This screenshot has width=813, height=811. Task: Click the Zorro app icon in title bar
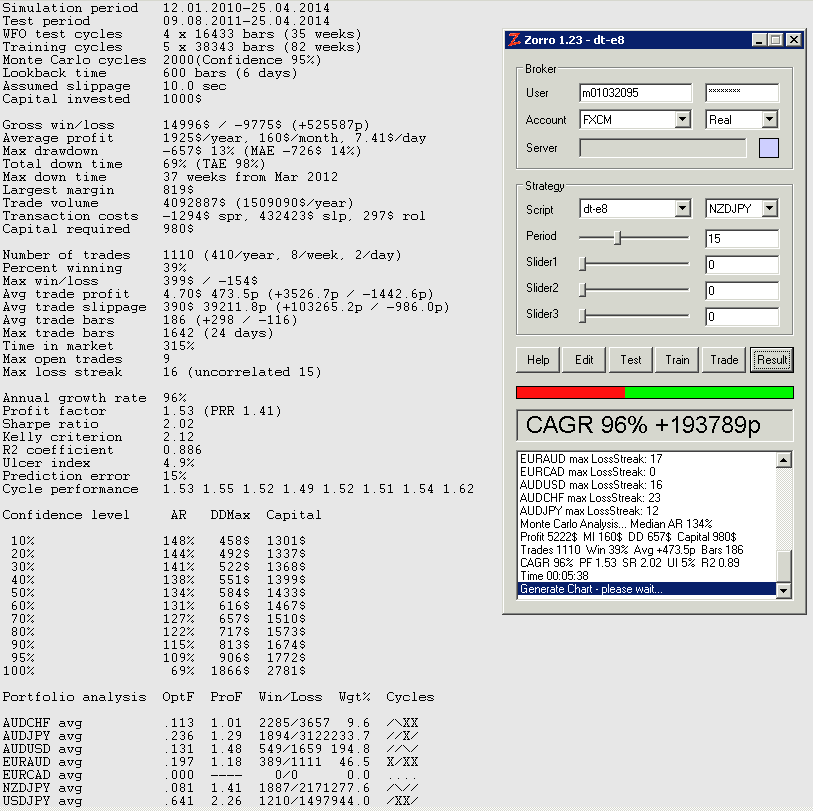point(515,40)
